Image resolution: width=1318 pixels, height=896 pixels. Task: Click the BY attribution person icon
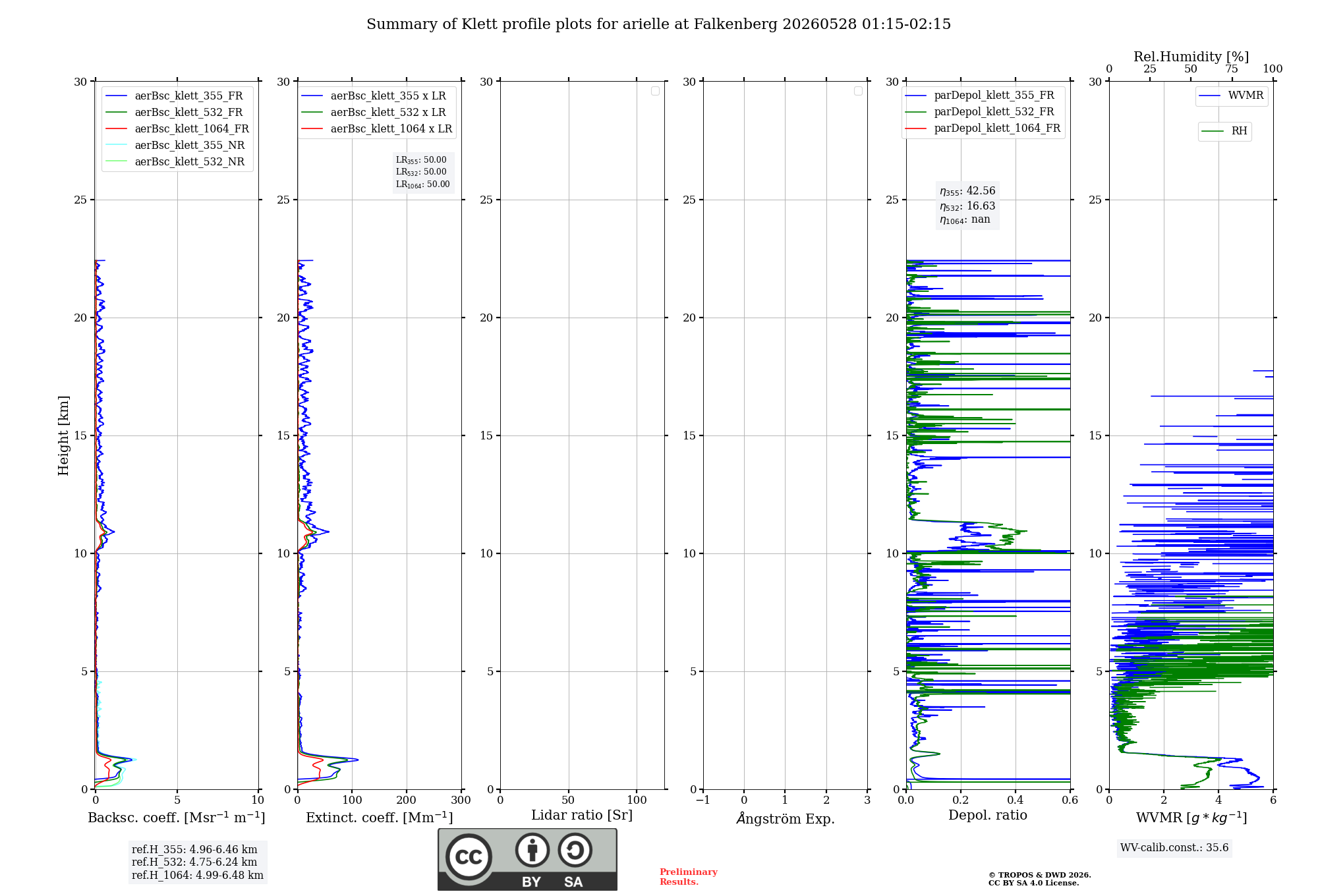(x=532, y=850)
